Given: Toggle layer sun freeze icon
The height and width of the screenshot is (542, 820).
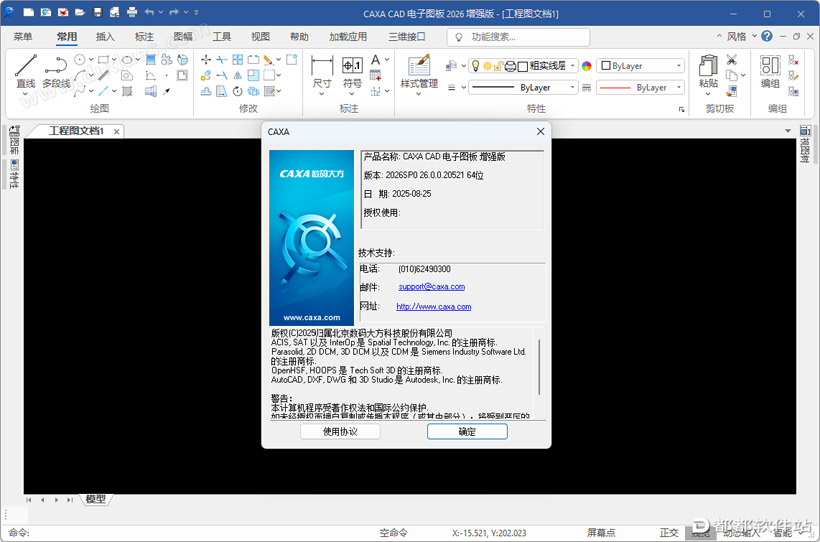Looking at the screenshot, I should coord(487,66).
